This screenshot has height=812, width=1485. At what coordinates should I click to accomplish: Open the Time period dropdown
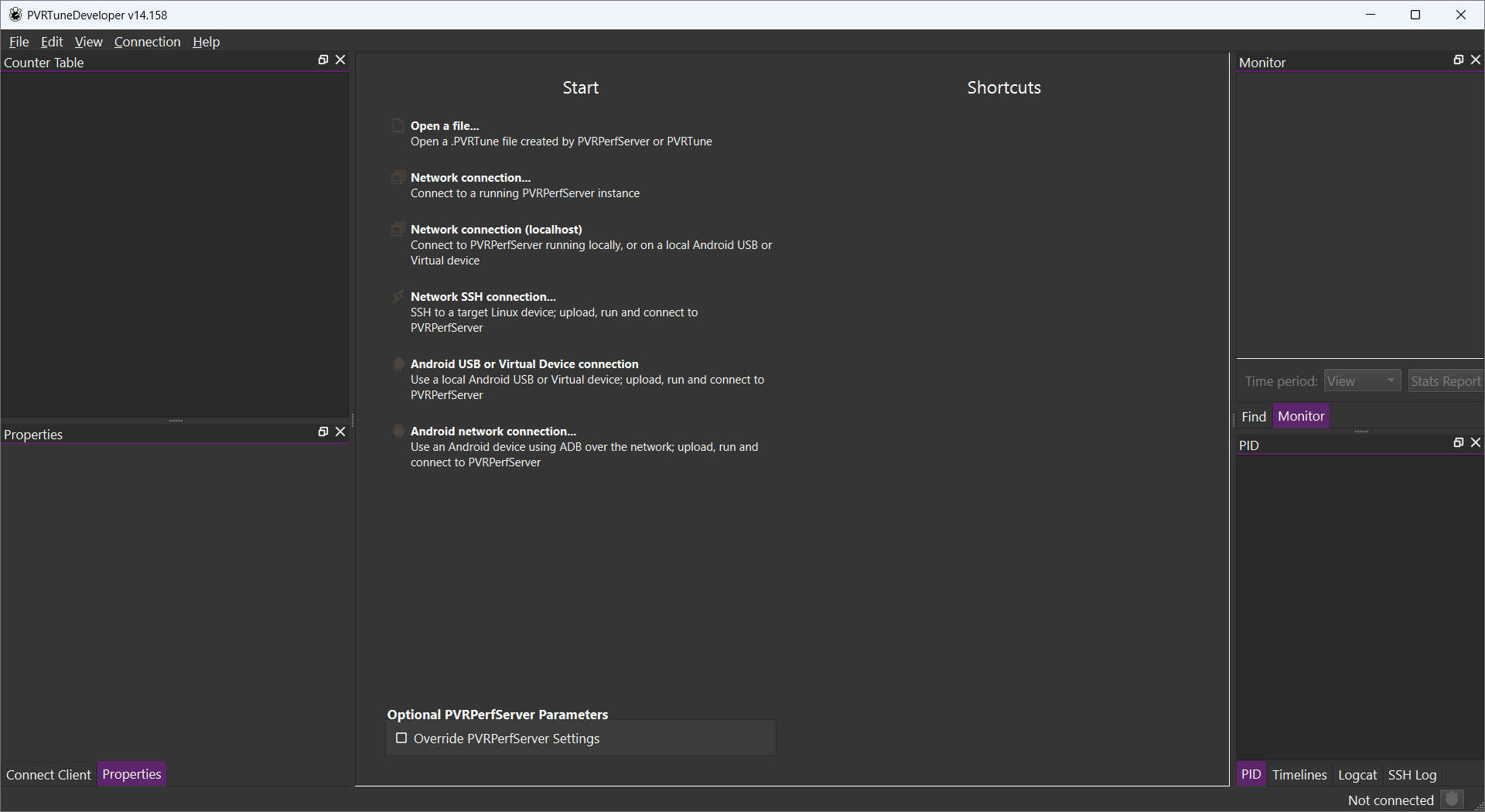pyautogui.click(x=1362, y=381)
